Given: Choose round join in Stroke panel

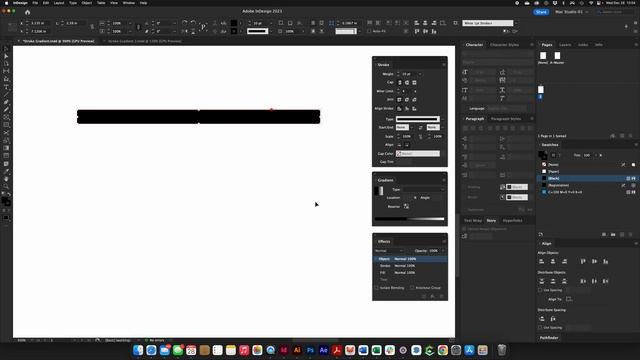Looking at the screenshot, I should coord(407,100).
